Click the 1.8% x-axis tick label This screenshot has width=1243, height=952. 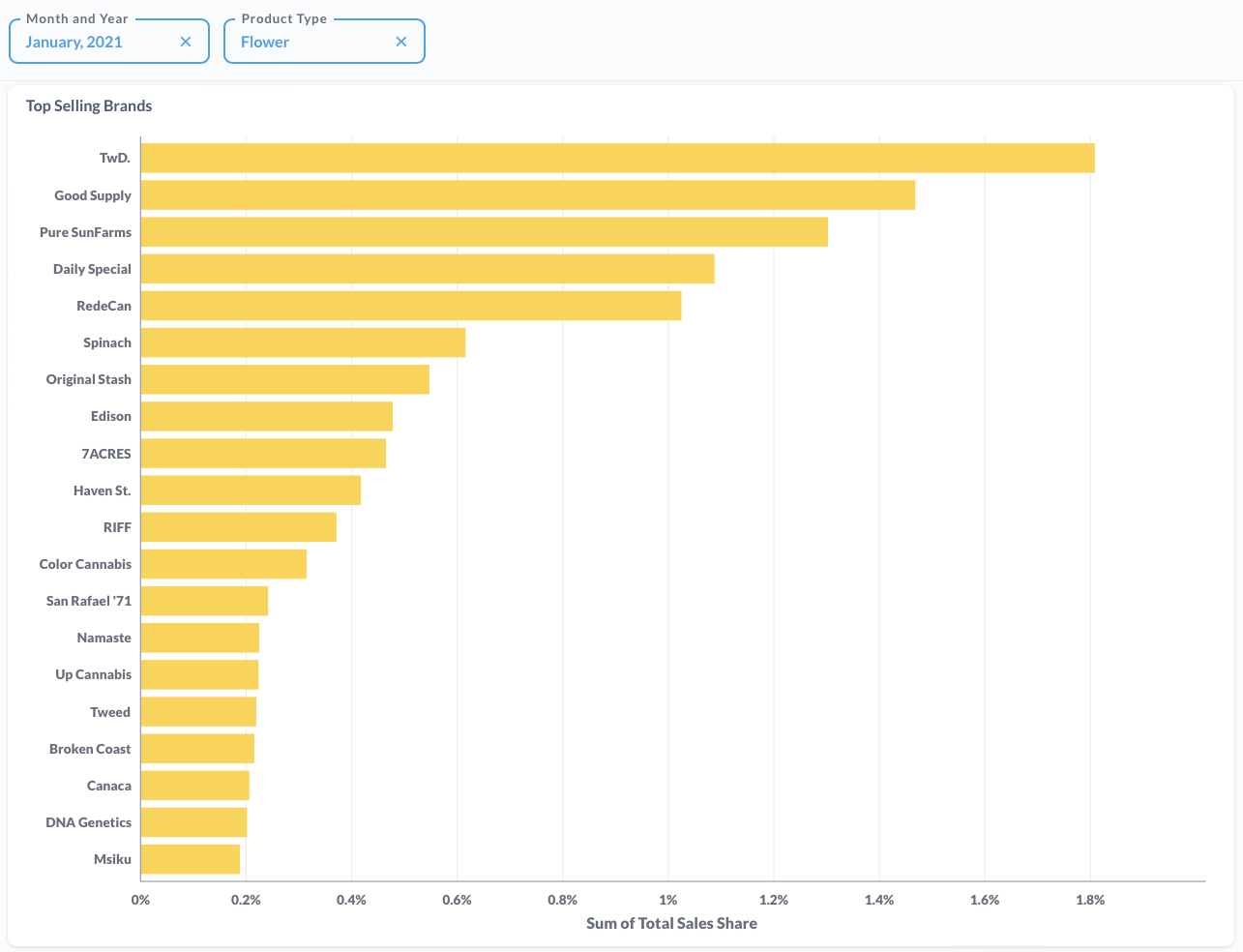(1090, 900)
